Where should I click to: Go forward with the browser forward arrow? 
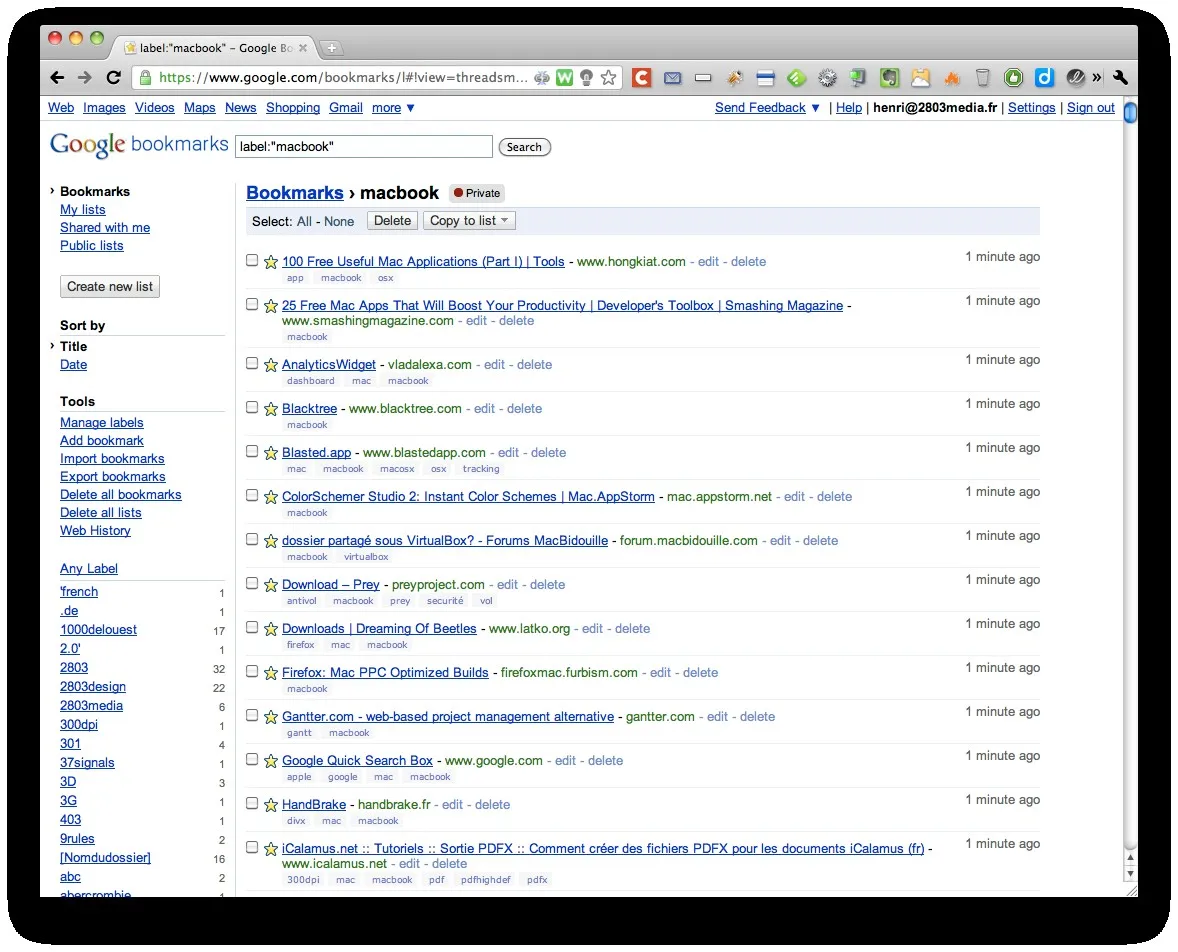(85, 77)
